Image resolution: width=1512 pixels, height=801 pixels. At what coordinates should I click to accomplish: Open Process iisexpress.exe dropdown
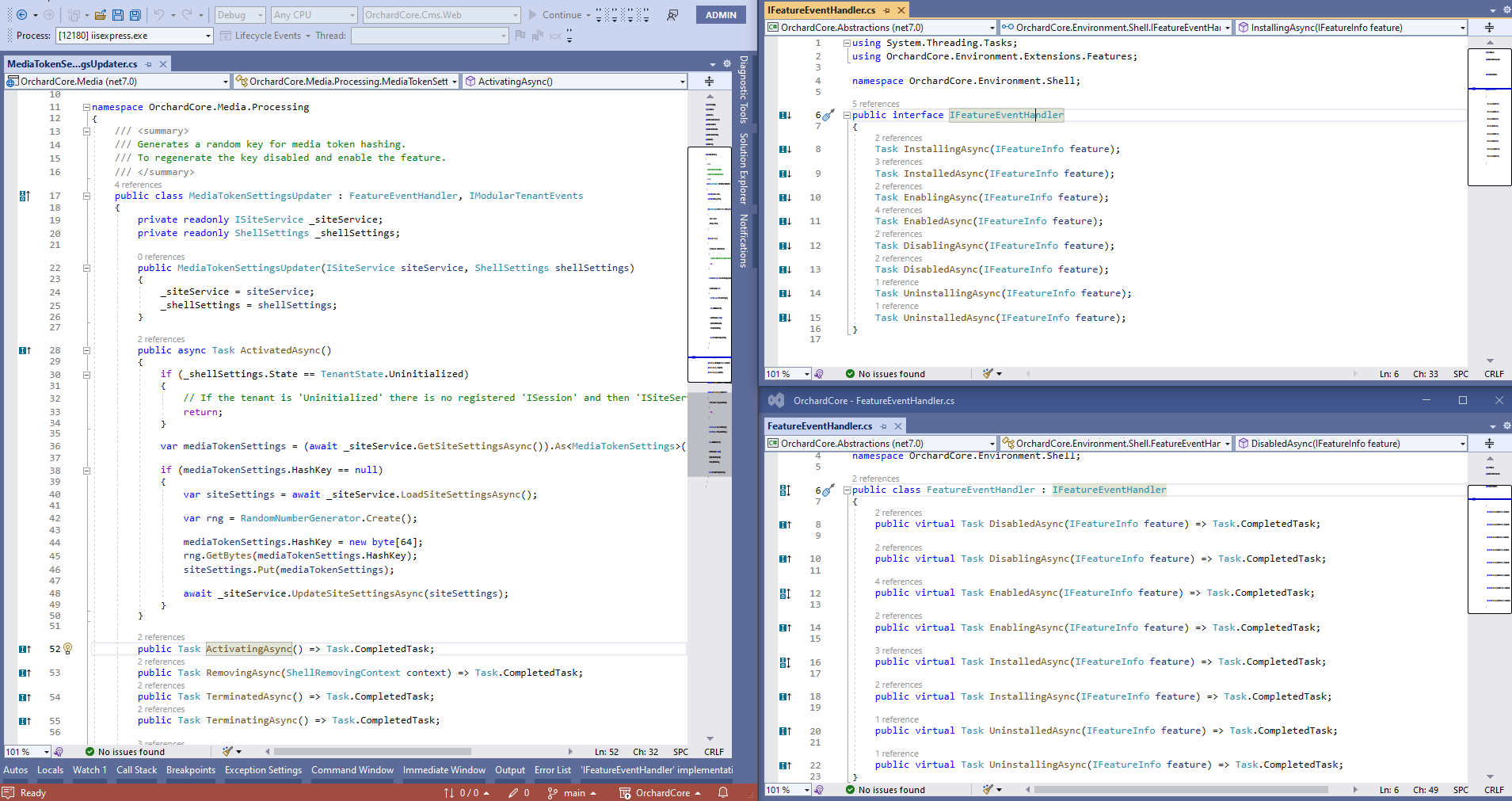pos(135,36)
